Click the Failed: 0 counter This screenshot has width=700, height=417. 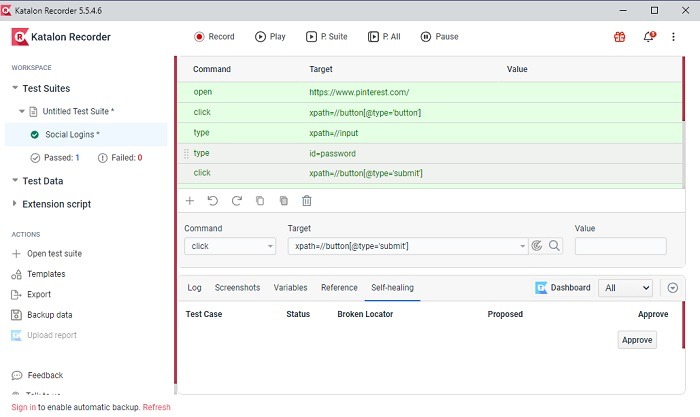[120, 158]
